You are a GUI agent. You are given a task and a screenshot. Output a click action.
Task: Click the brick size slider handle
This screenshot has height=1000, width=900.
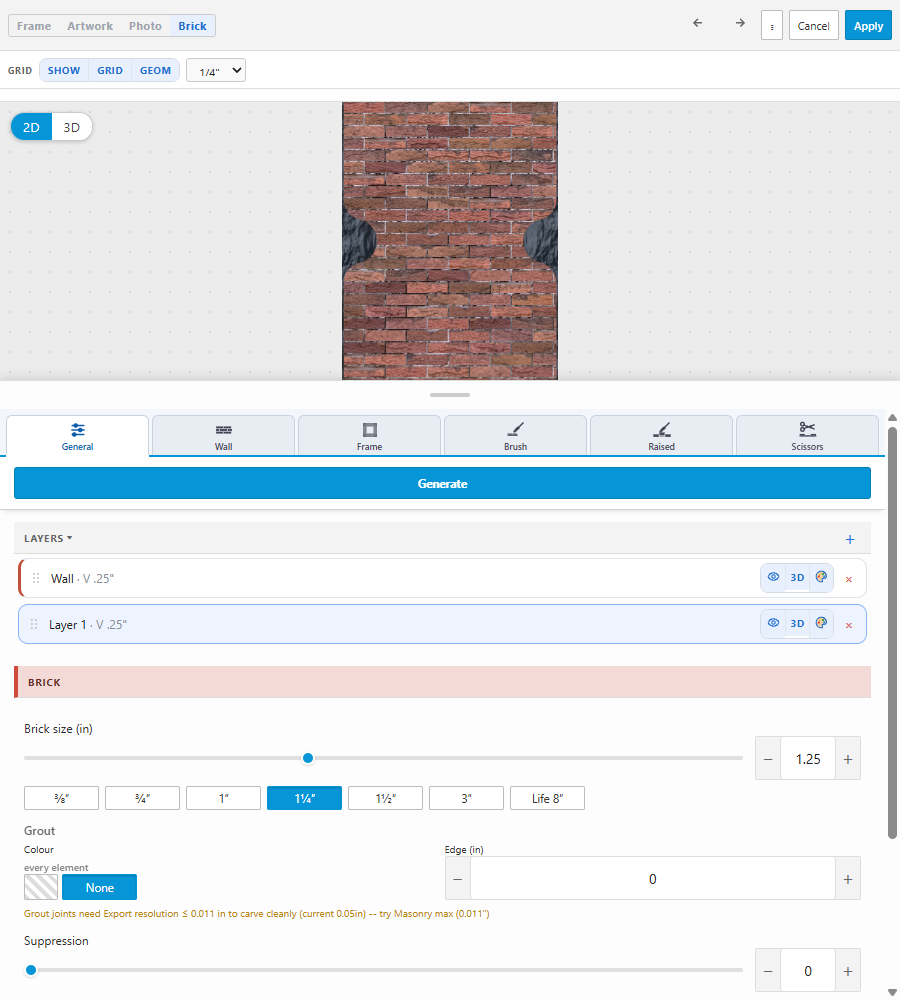tap(308, 758)
